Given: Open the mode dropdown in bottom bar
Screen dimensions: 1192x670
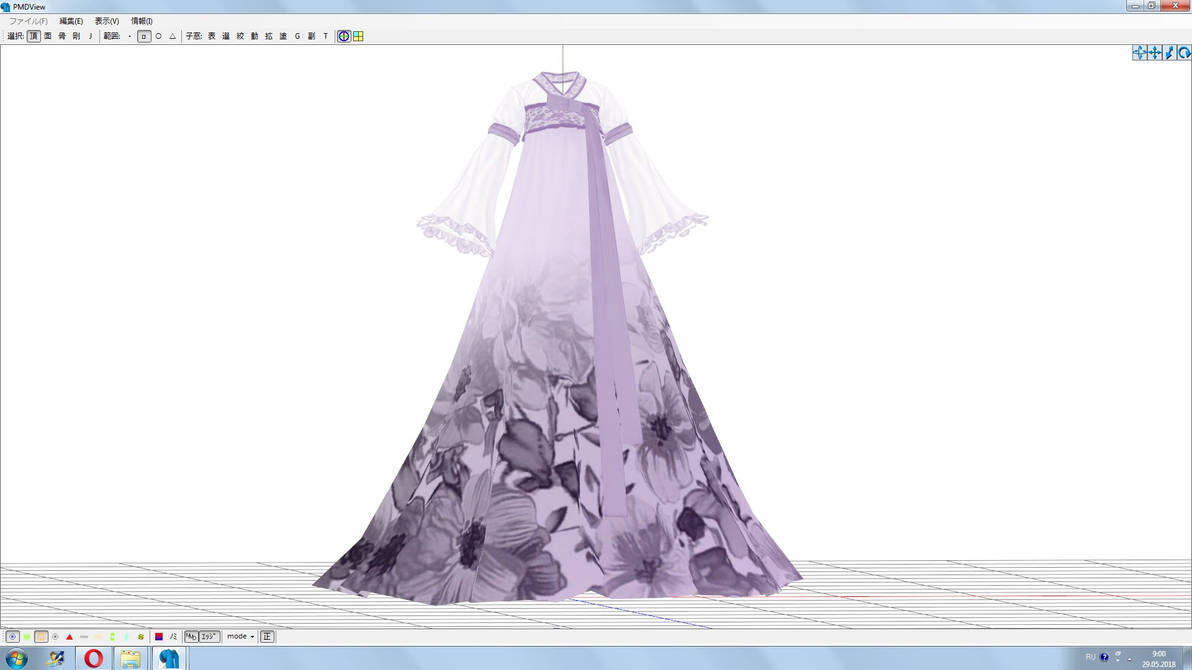Looking at the screenshot, I should pos(238,636).
